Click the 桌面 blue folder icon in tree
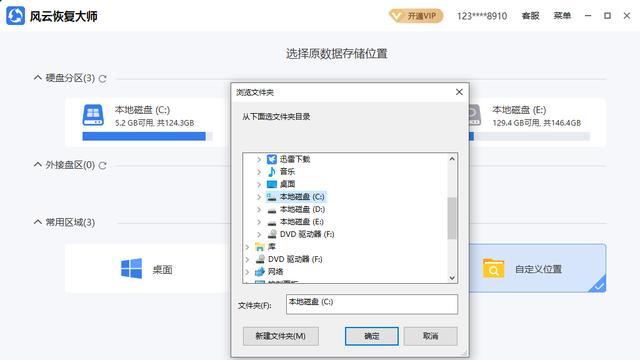 click(272, 184)
